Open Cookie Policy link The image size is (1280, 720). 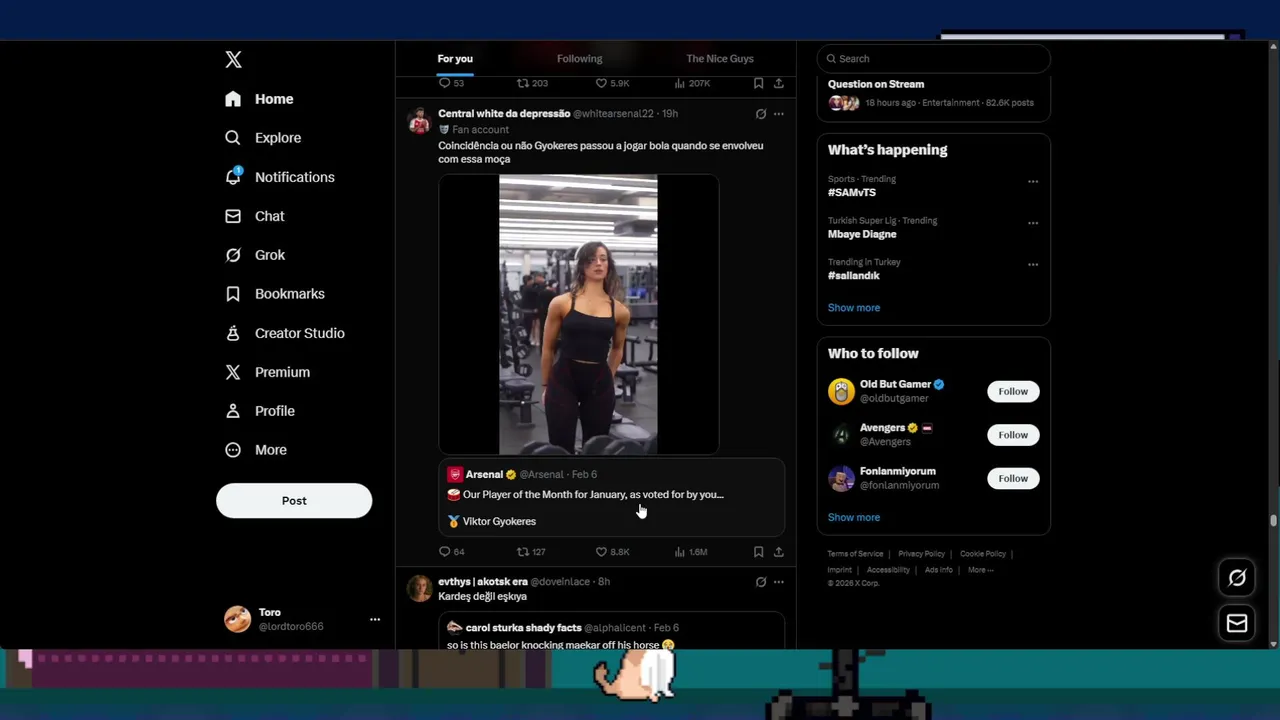(983, 554)
